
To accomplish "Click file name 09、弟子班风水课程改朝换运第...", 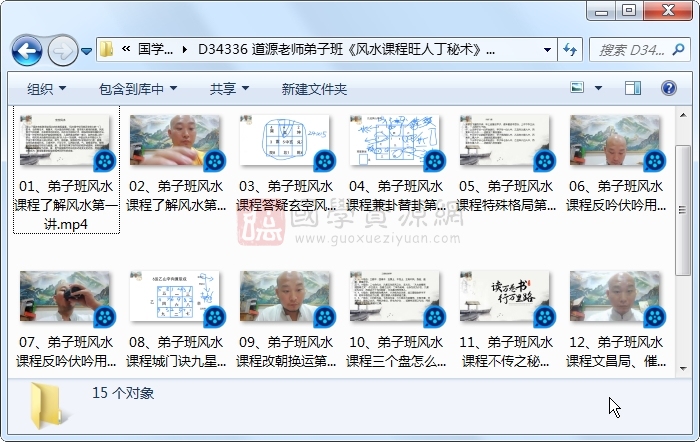I will coord(286,351).
